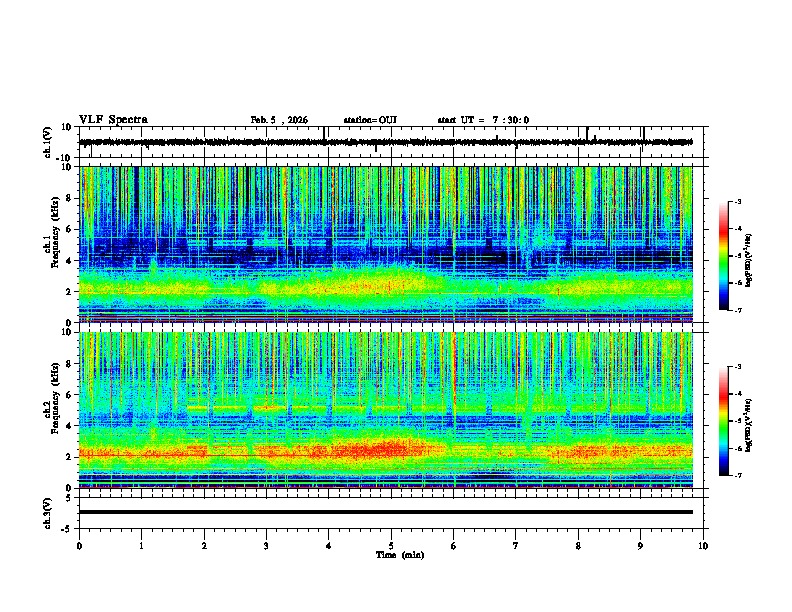Viewport: 792px width, 612px height.
Task: Click the "-7" label on ch.1 color bar
Action: click(737, 310)
